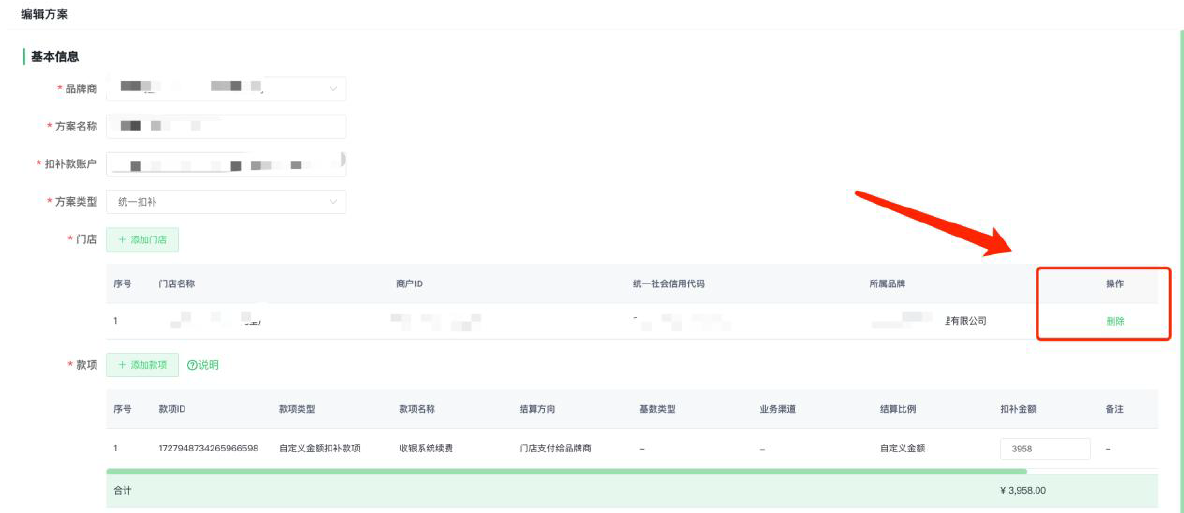1184x513 pixels.
Task: Click the 自定义金额扣补款项 cell
Action: tap(320, 449)
